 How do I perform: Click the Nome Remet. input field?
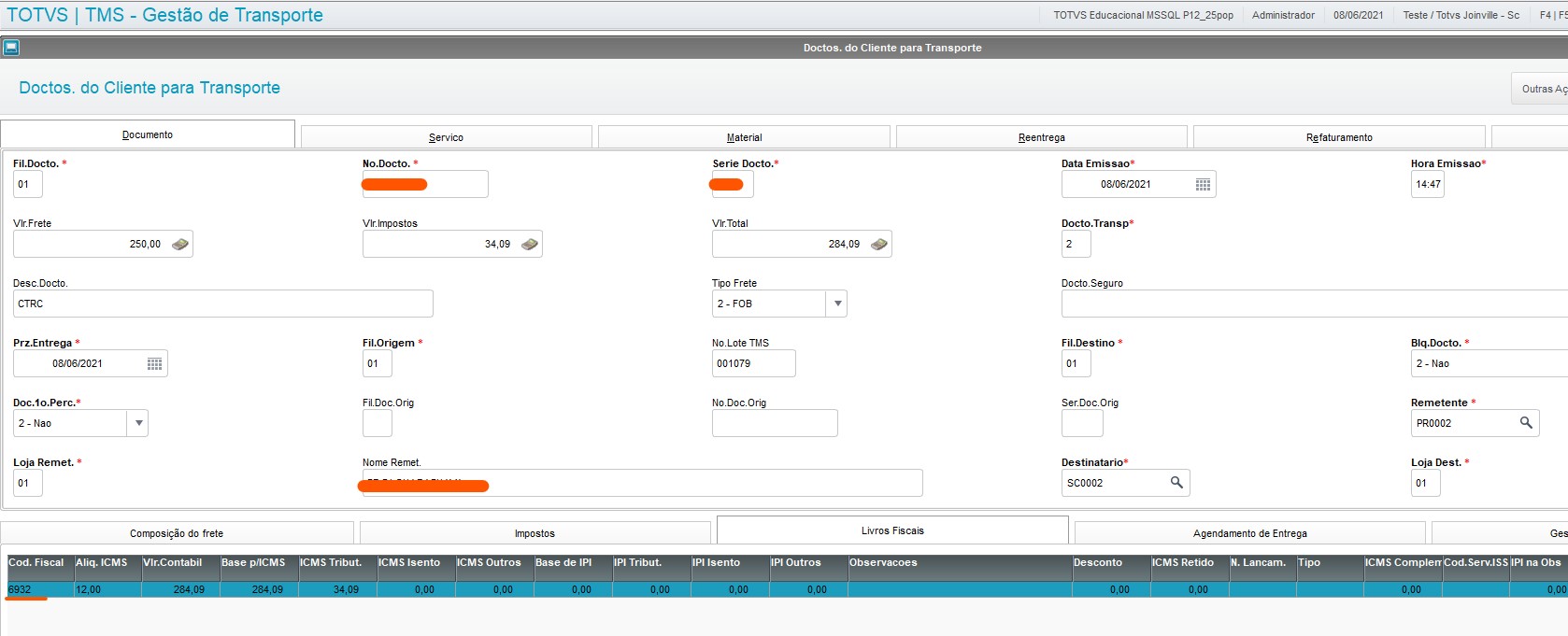642,483
